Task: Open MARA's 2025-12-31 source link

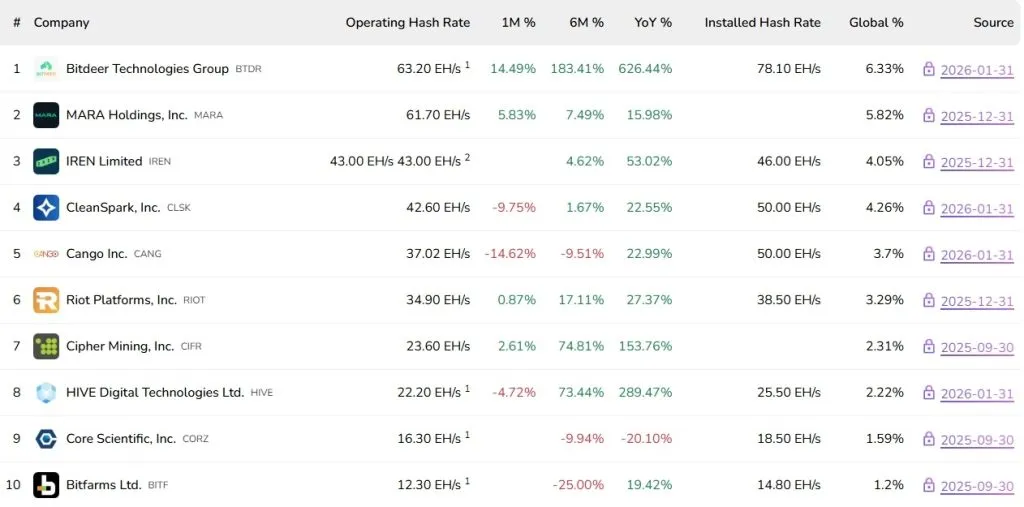Action: (977, 116)
